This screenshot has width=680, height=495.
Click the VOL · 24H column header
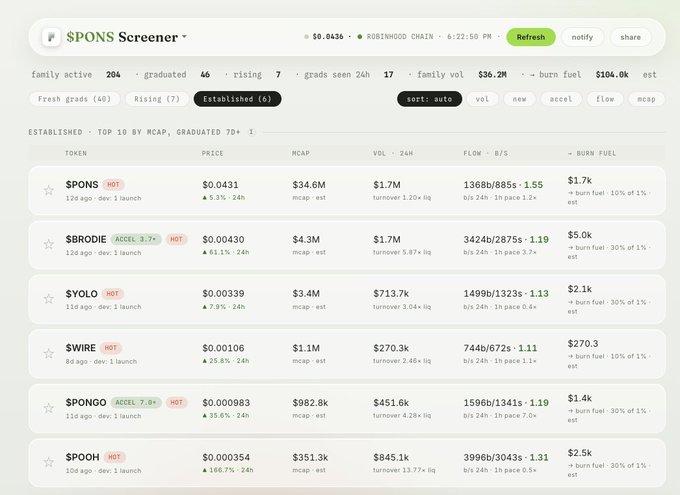point(393,153)
